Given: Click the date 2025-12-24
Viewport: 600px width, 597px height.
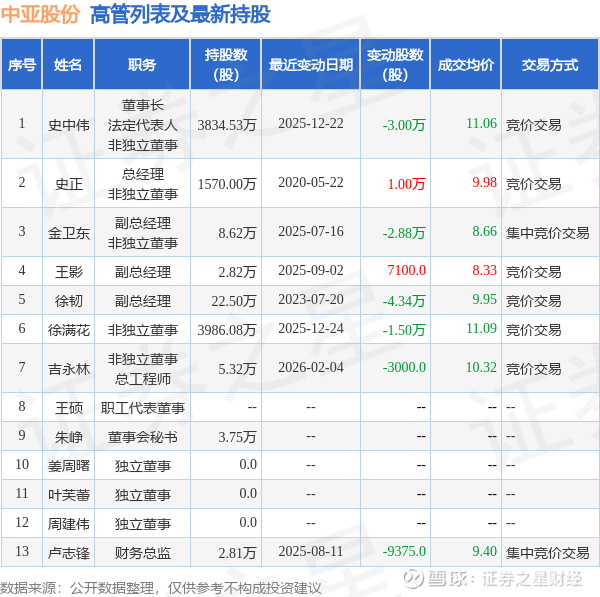Looking at the screenshot, I should point(311,328).
